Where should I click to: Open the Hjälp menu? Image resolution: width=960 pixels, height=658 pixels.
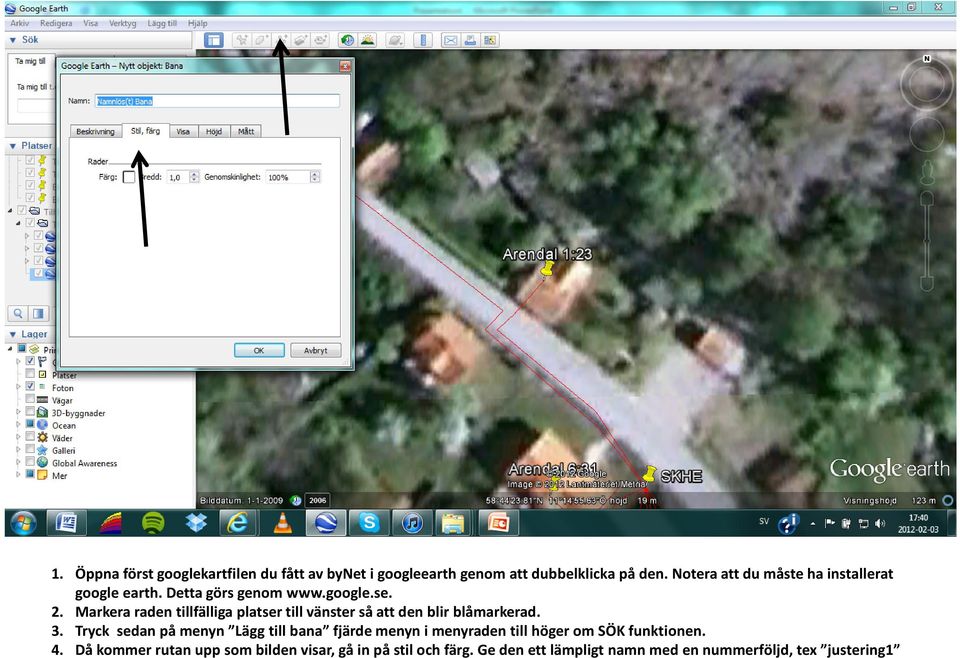(x=198, y=23)
